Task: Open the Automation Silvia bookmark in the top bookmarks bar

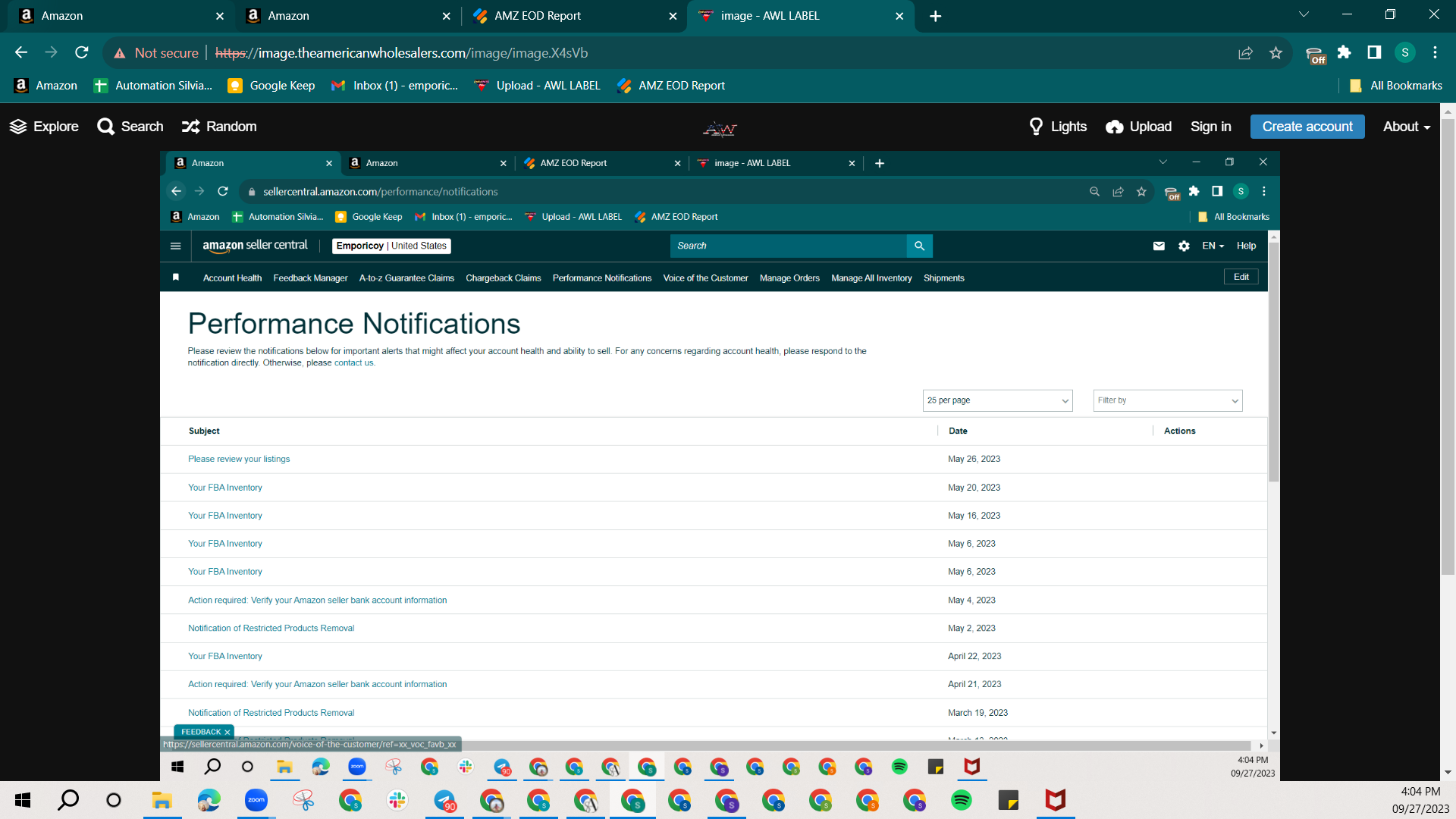Action: (x=153, y=86)
